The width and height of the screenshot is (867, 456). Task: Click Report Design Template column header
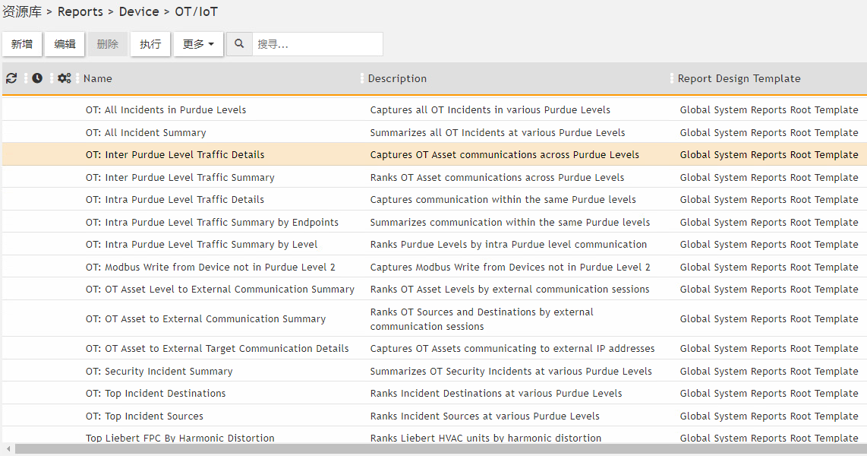(x=738, y=78)
